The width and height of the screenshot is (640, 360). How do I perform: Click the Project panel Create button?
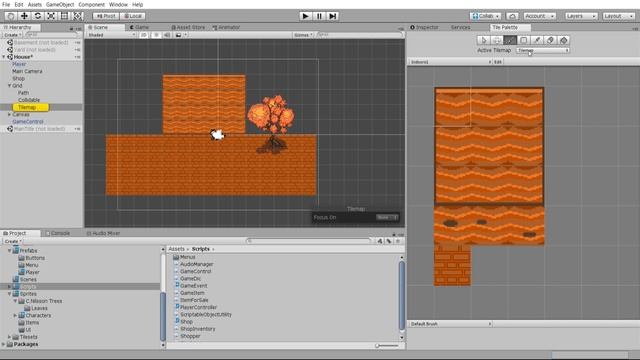coord(12,241)
